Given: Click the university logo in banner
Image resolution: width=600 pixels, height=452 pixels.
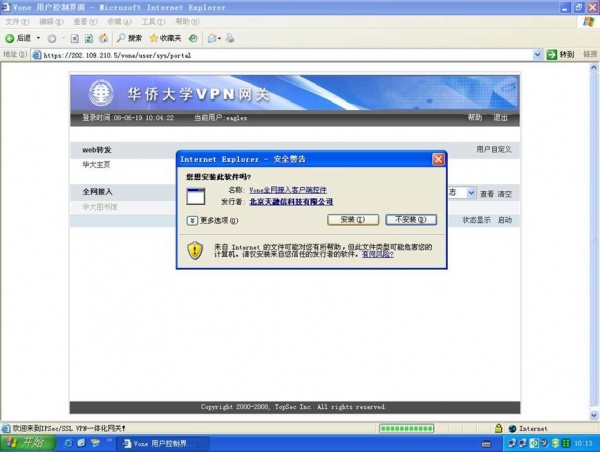Looking at the screenshot, I should click(x=101, y=92).
